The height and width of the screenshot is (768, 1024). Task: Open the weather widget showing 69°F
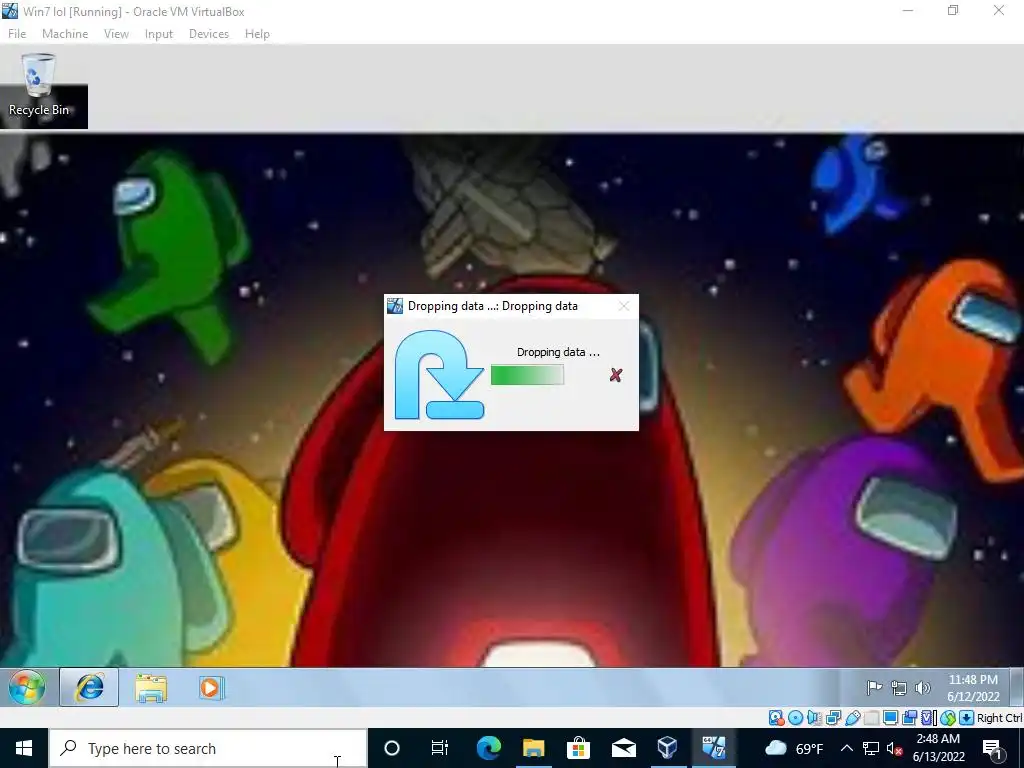pos(794,748)
